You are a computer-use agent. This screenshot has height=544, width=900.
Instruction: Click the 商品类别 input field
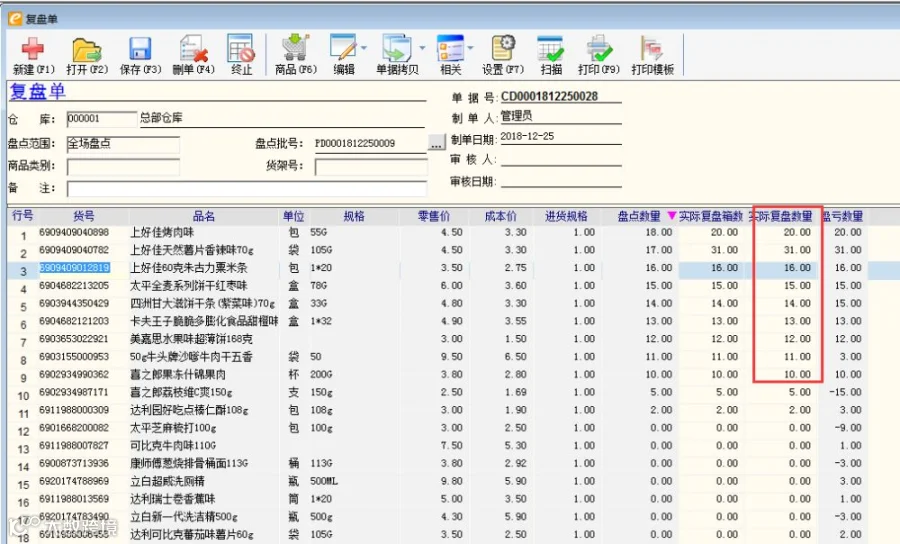[x=123, y=166]
